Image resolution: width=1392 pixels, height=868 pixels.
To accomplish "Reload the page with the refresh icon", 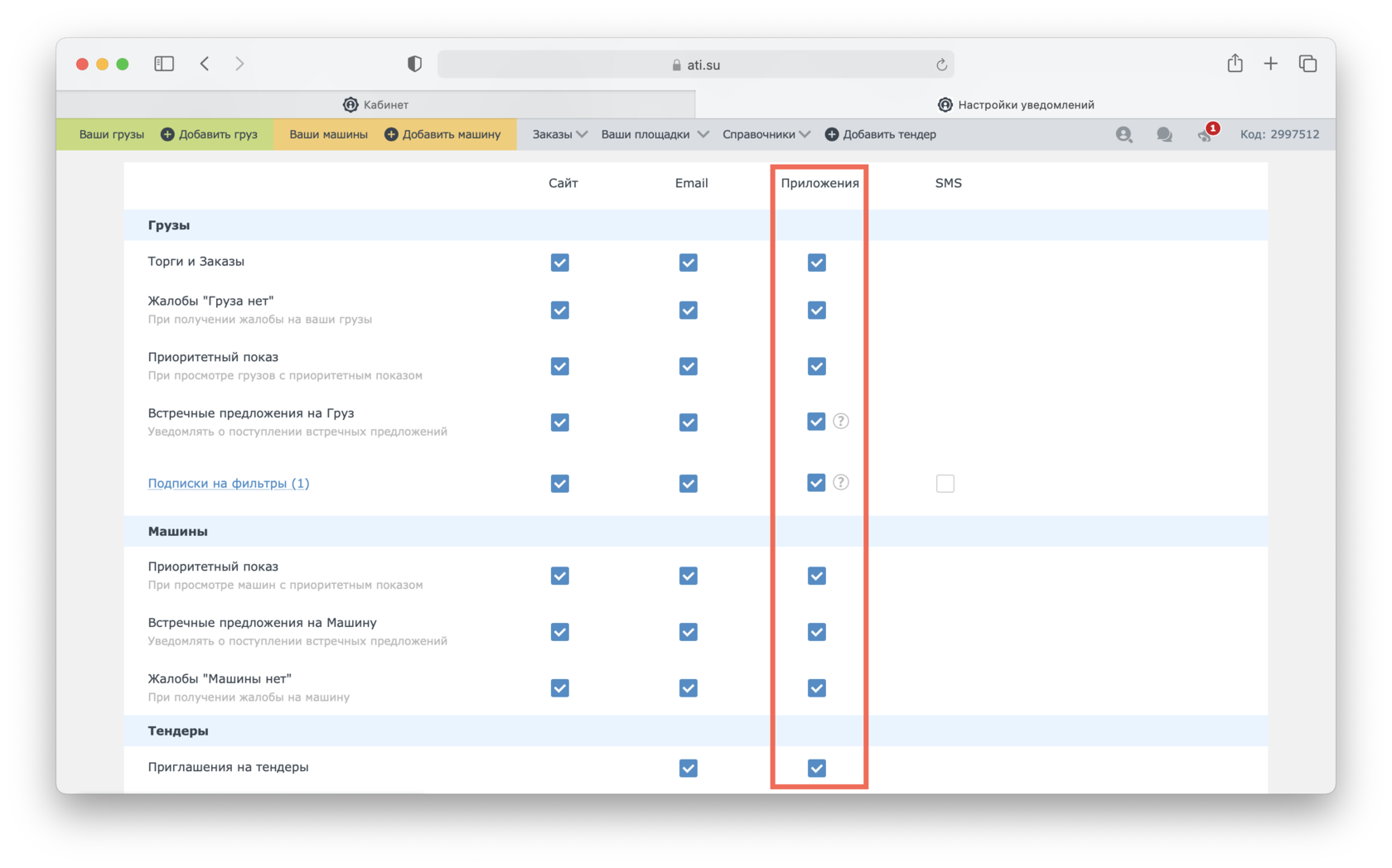I will 941,65.
